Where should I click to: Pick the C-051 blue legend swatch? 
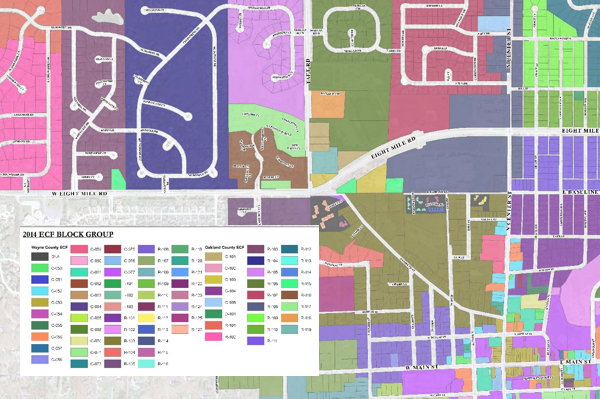tap(40, 279)
